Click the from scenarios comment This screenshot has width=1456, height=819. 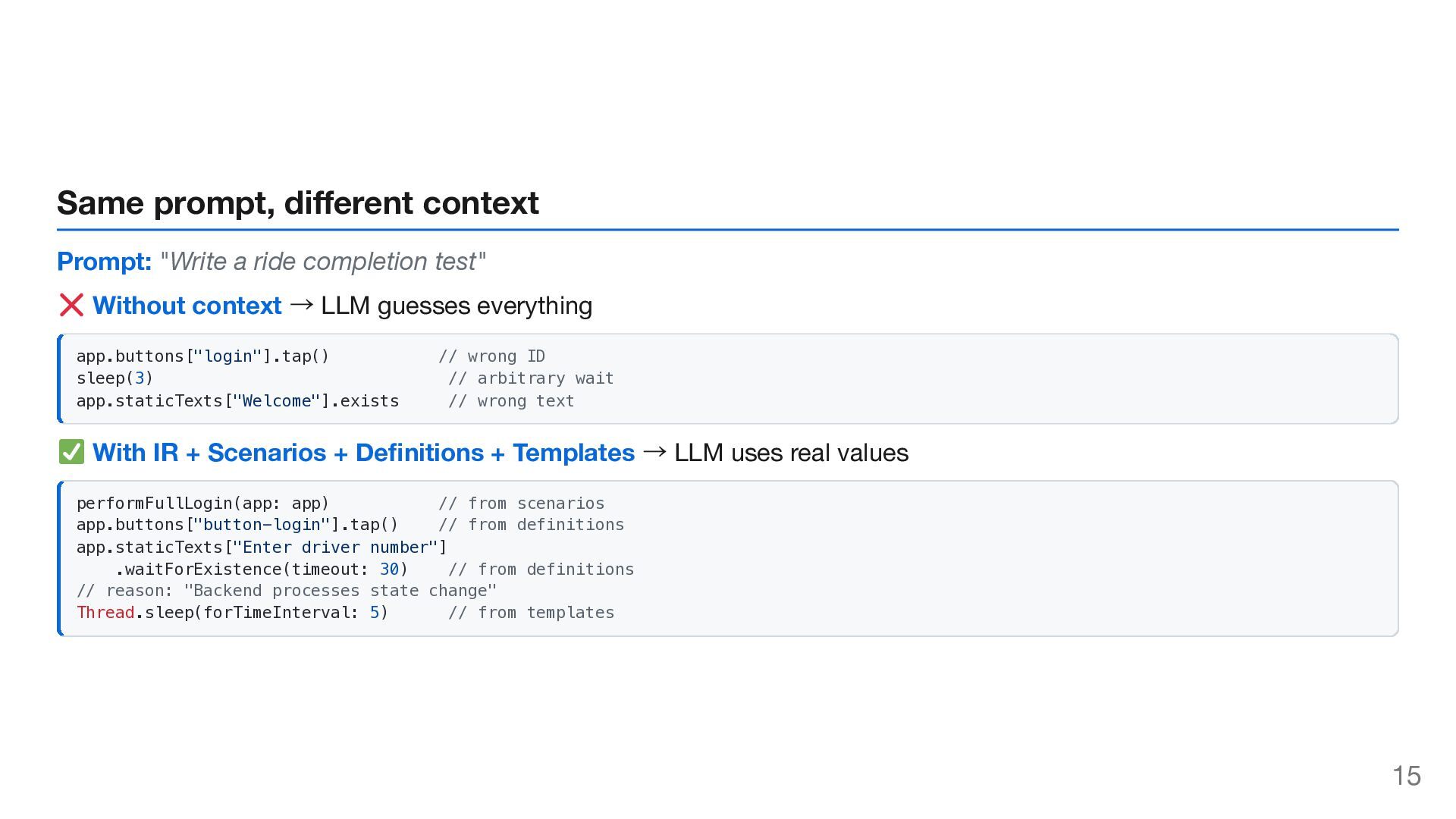[x=521, y=504]
